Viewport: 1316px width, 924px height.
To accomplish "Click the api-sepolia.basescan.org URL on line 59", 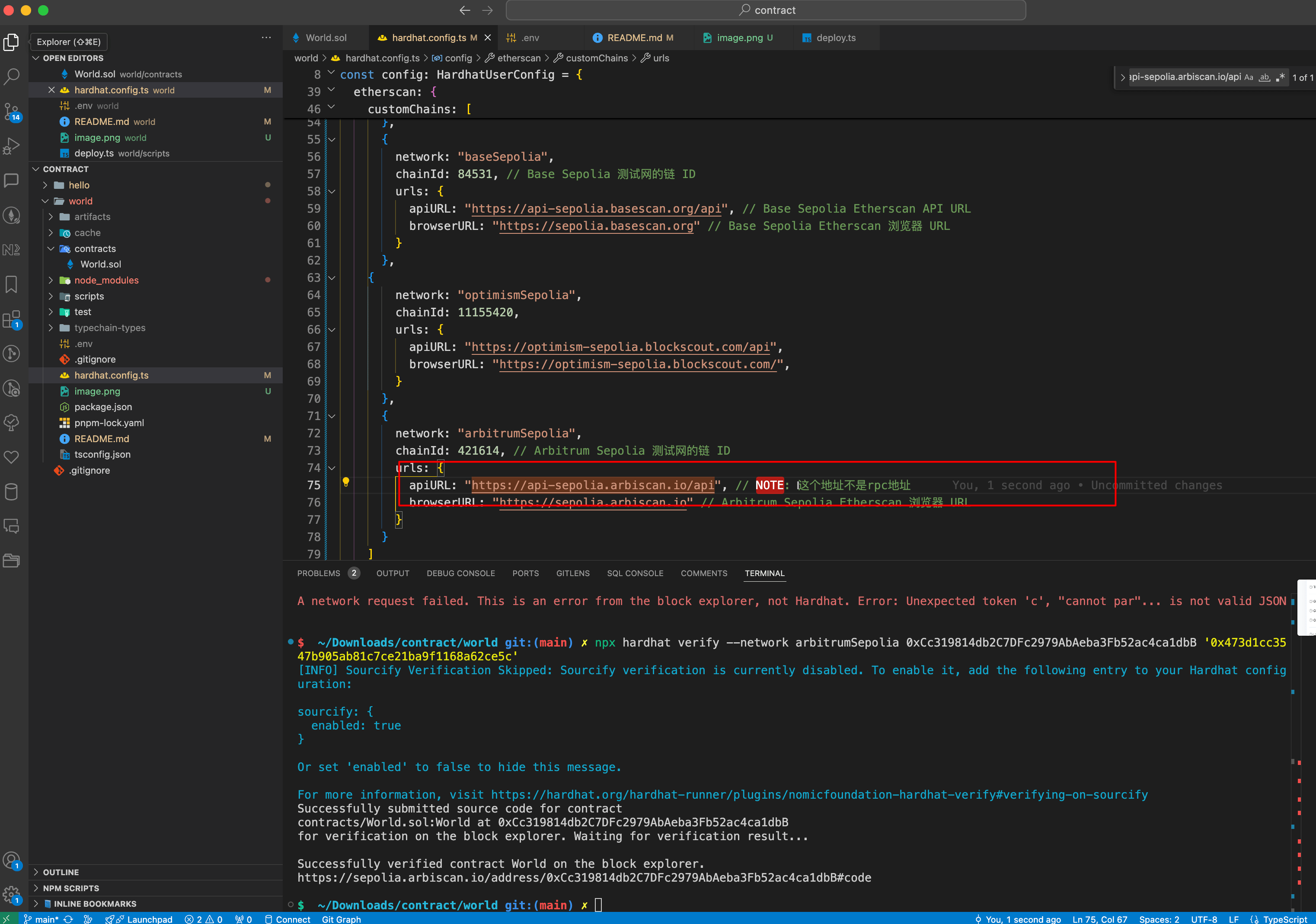I will pos(596,208).
